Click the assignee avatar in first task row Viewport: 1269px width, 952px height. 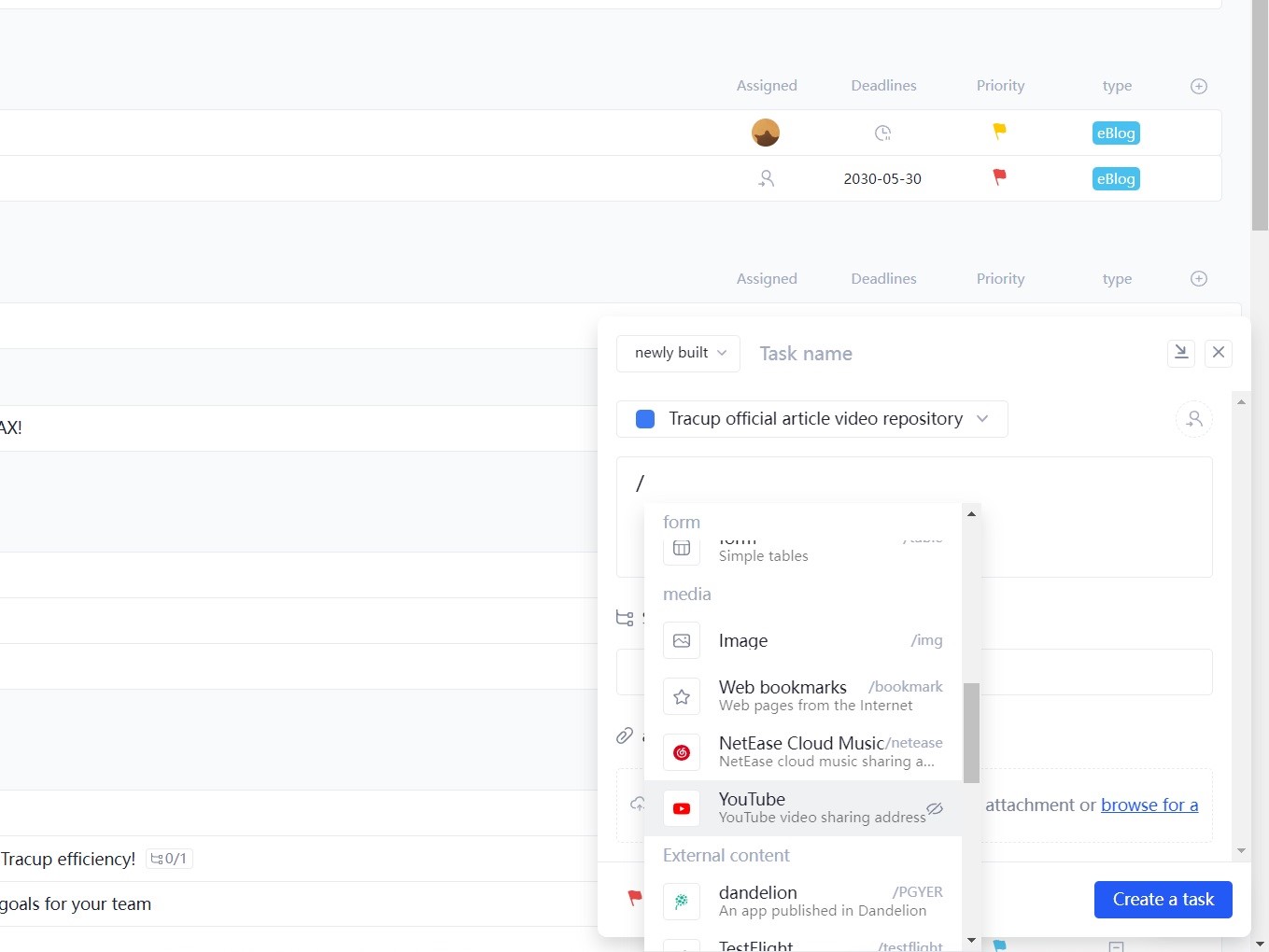click(x=766, y=133)
